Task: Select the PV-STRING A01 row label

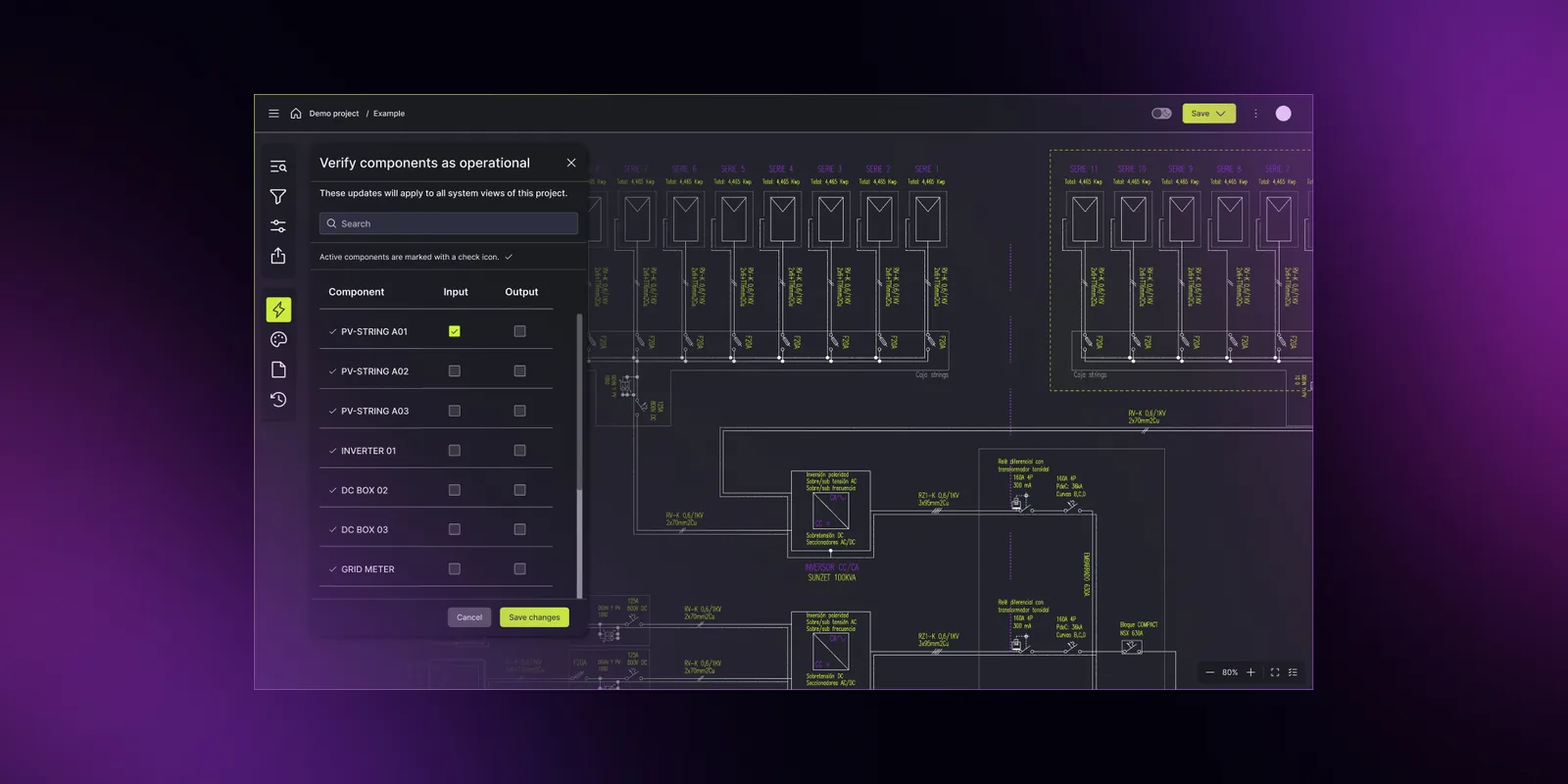Action: click(374, 332)
